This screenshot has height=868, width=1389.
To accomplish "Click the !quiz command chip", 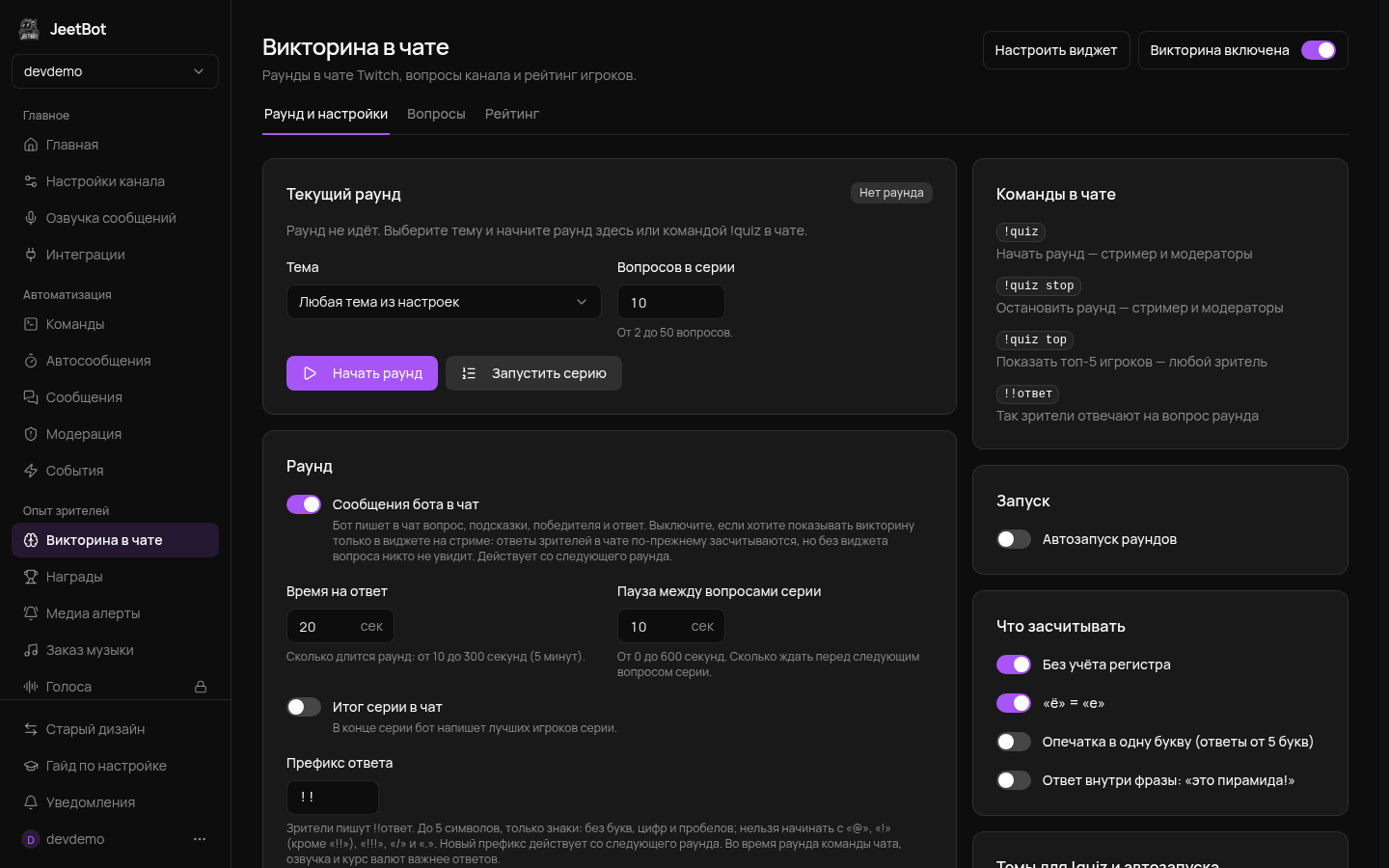I will point(1021,231).
